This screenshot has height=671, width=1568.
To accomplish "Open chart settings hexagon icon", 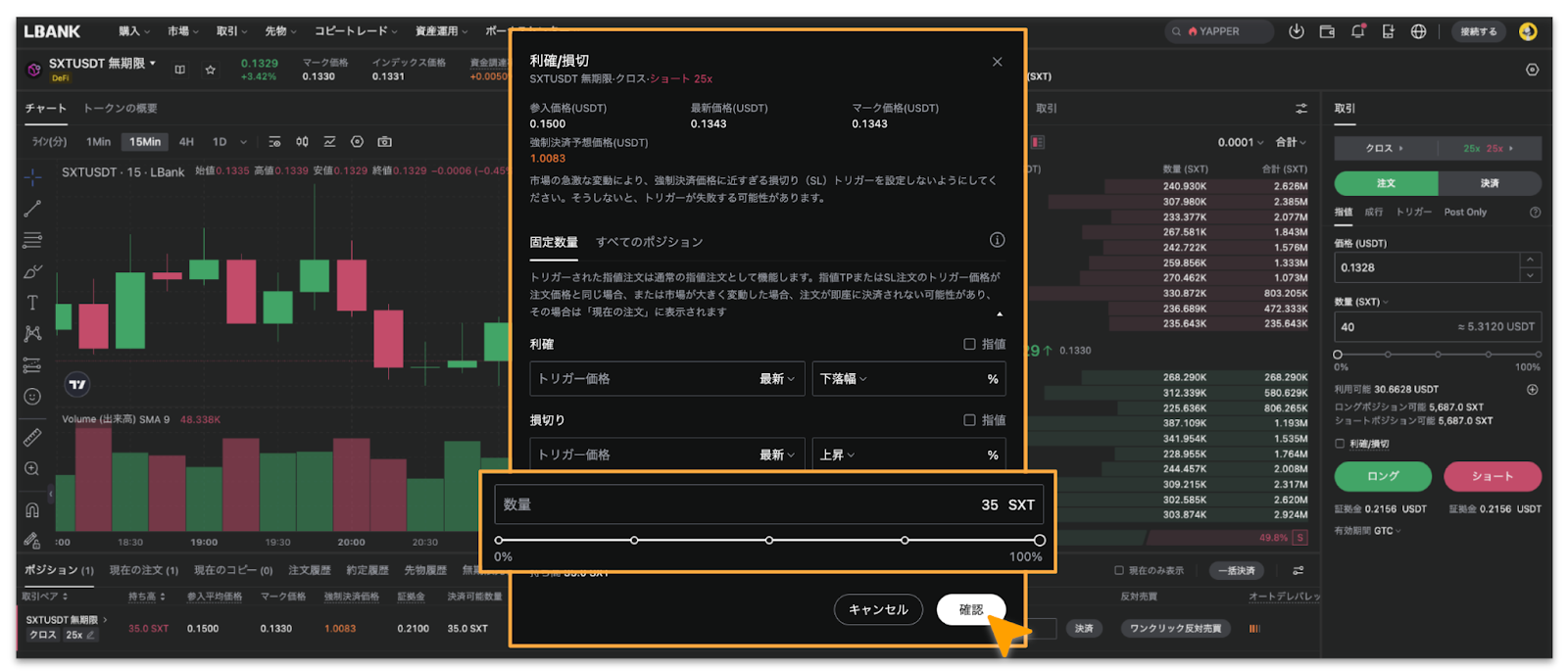I will click(x=357, y=142).
